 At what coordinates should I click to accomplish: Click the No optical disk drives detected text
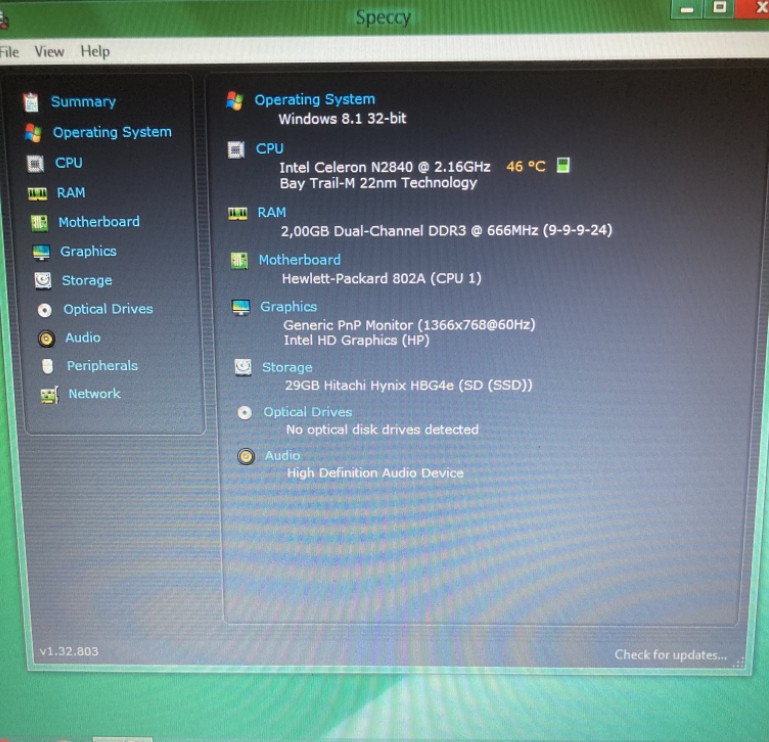click(383, 430)
